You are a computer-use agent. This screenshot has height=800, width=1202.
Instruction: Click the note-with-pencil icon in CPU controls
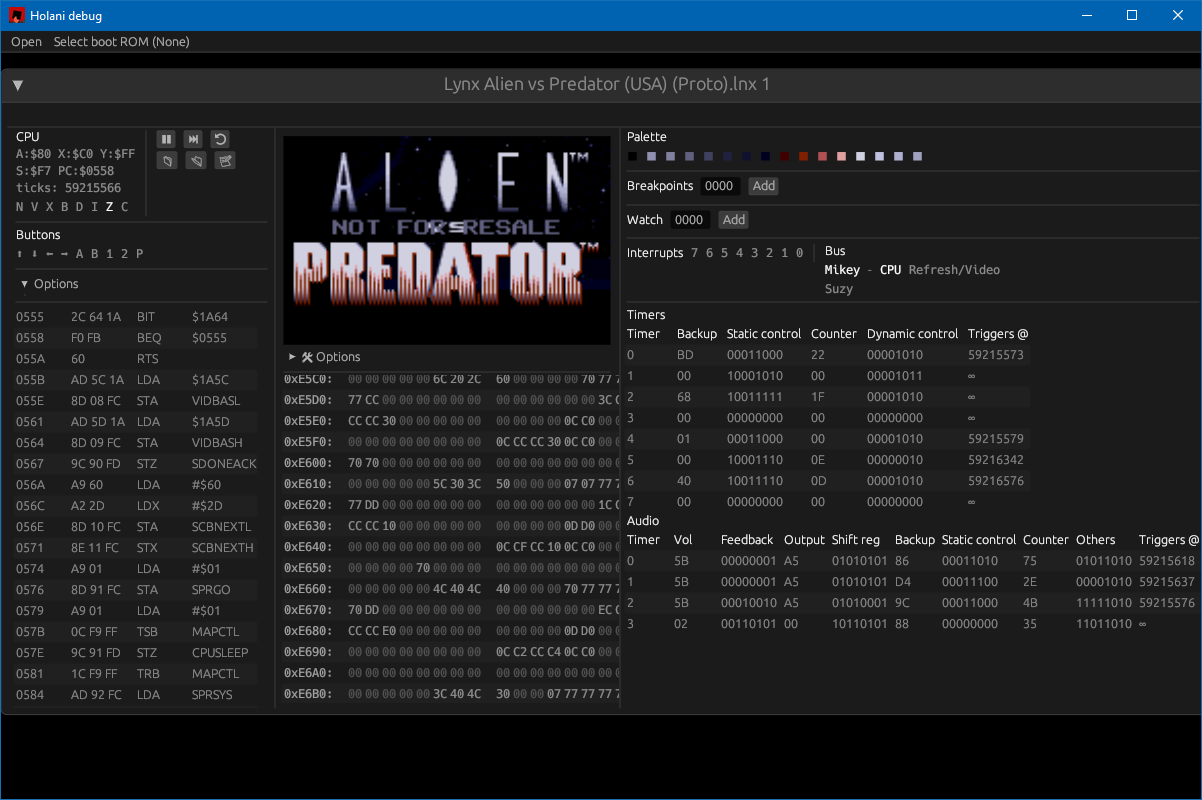pyautogui.click(x=225, y=160)
